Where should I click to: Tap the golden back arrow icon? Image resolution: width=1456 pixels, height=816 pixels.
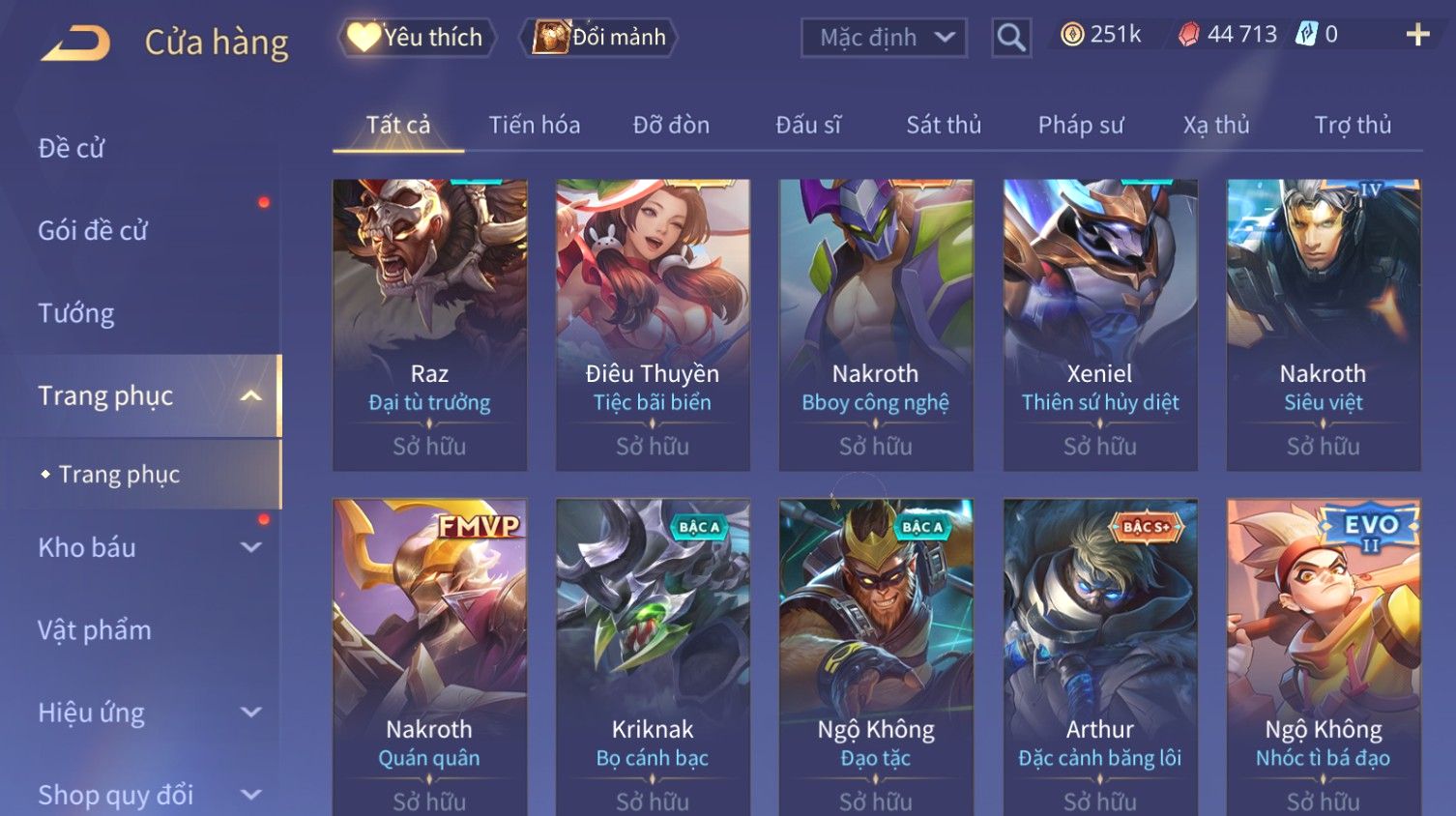click(x=75, y=44)
